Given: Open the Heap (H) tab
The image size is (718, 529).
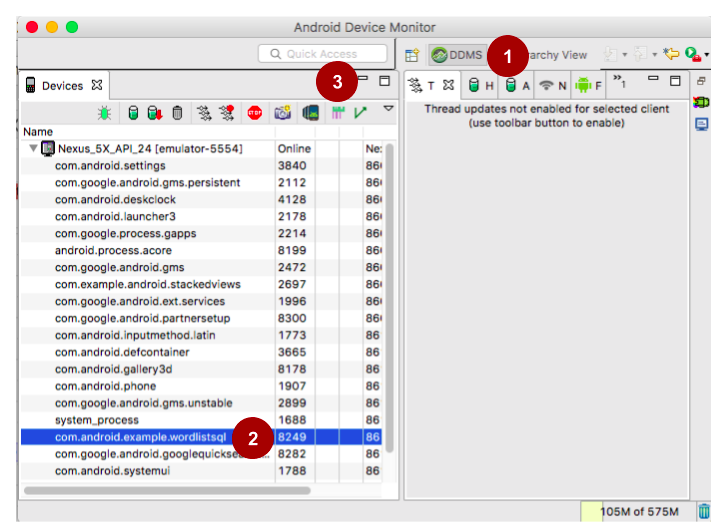Looking at the screenshot, I should (481, 85).
